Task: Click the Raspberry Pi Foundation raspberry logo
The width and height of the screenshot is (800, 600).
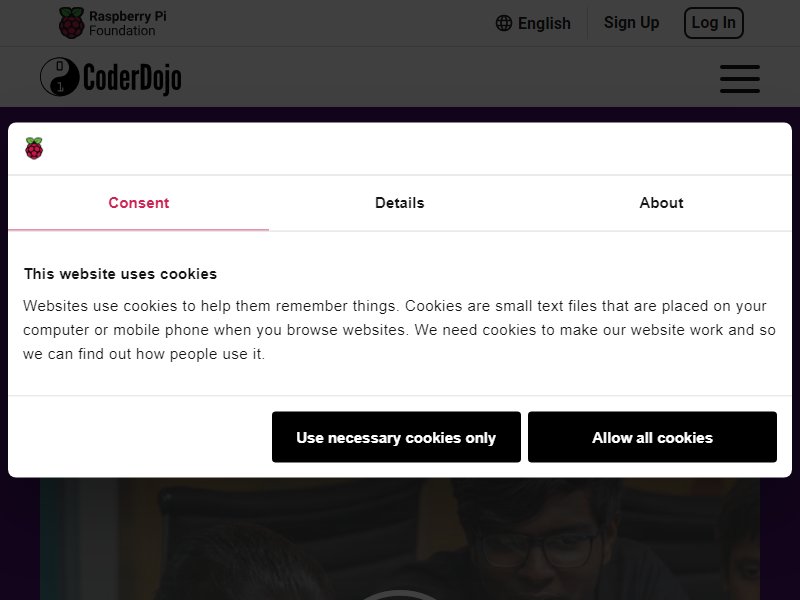Action: coord(71,23)
